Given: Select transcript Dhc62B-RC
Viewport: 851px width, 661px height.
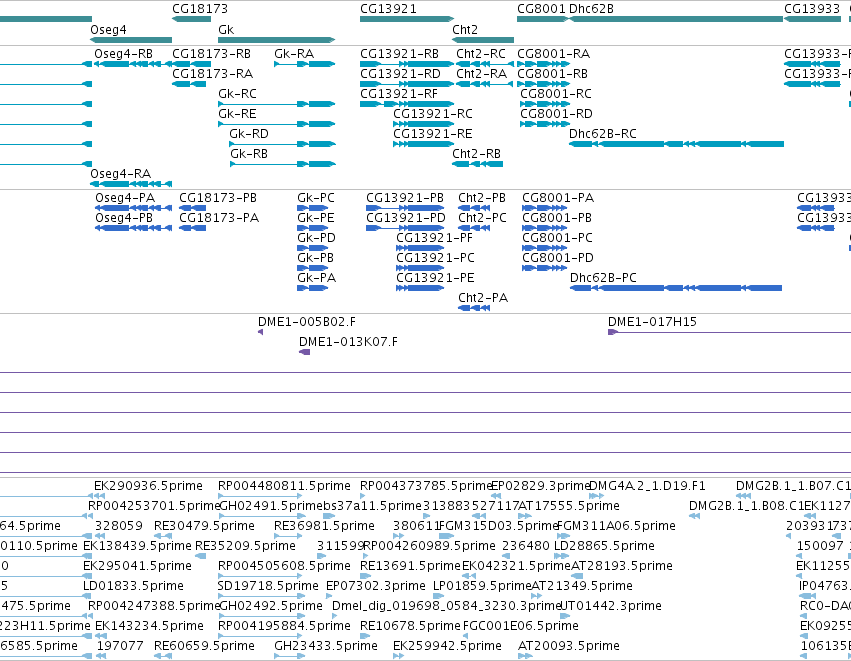Looking at the screenshot, I should coord(676,144).
